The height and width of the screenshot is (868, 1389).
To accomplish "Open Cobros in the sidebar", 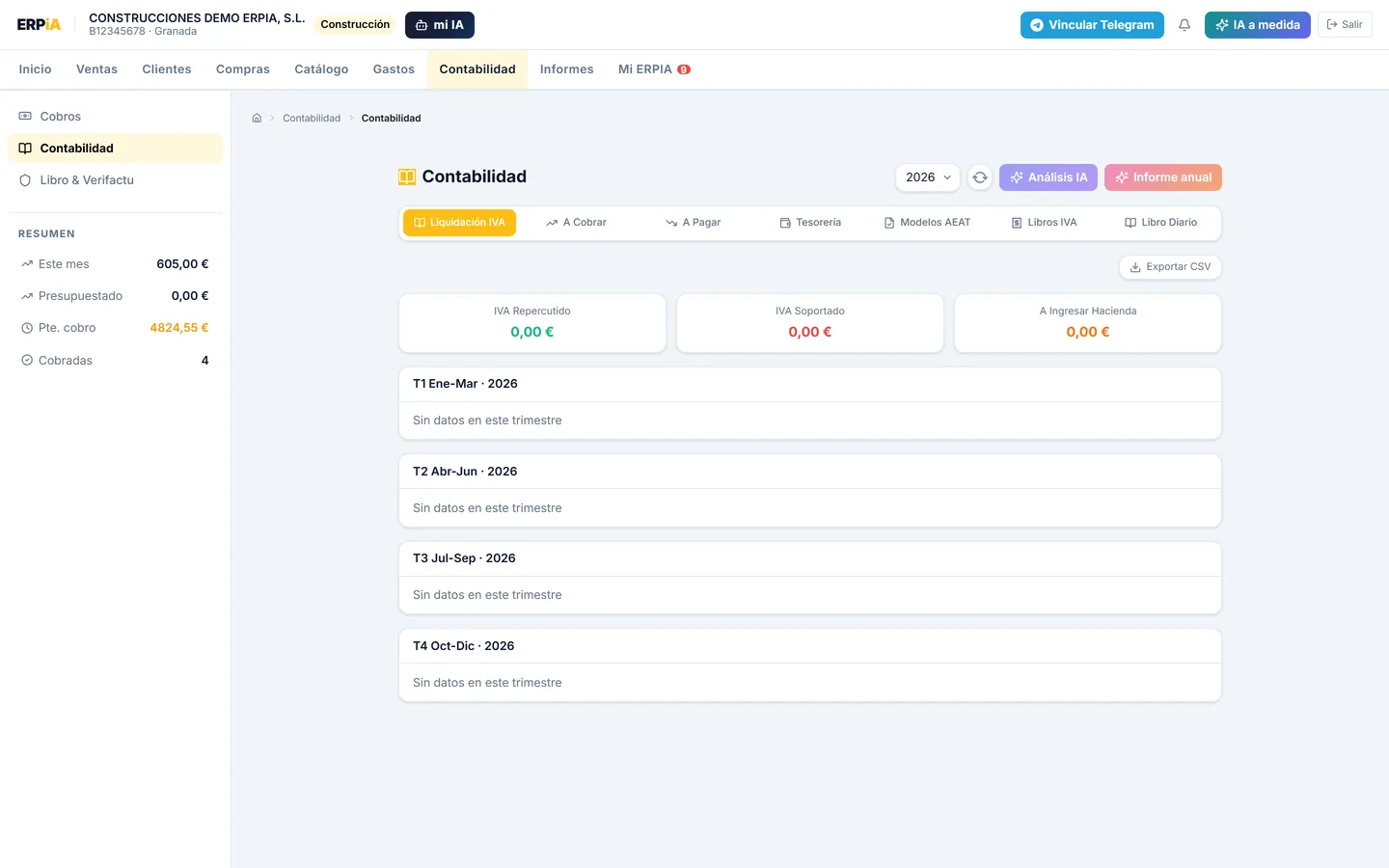I will coord(115,117).
